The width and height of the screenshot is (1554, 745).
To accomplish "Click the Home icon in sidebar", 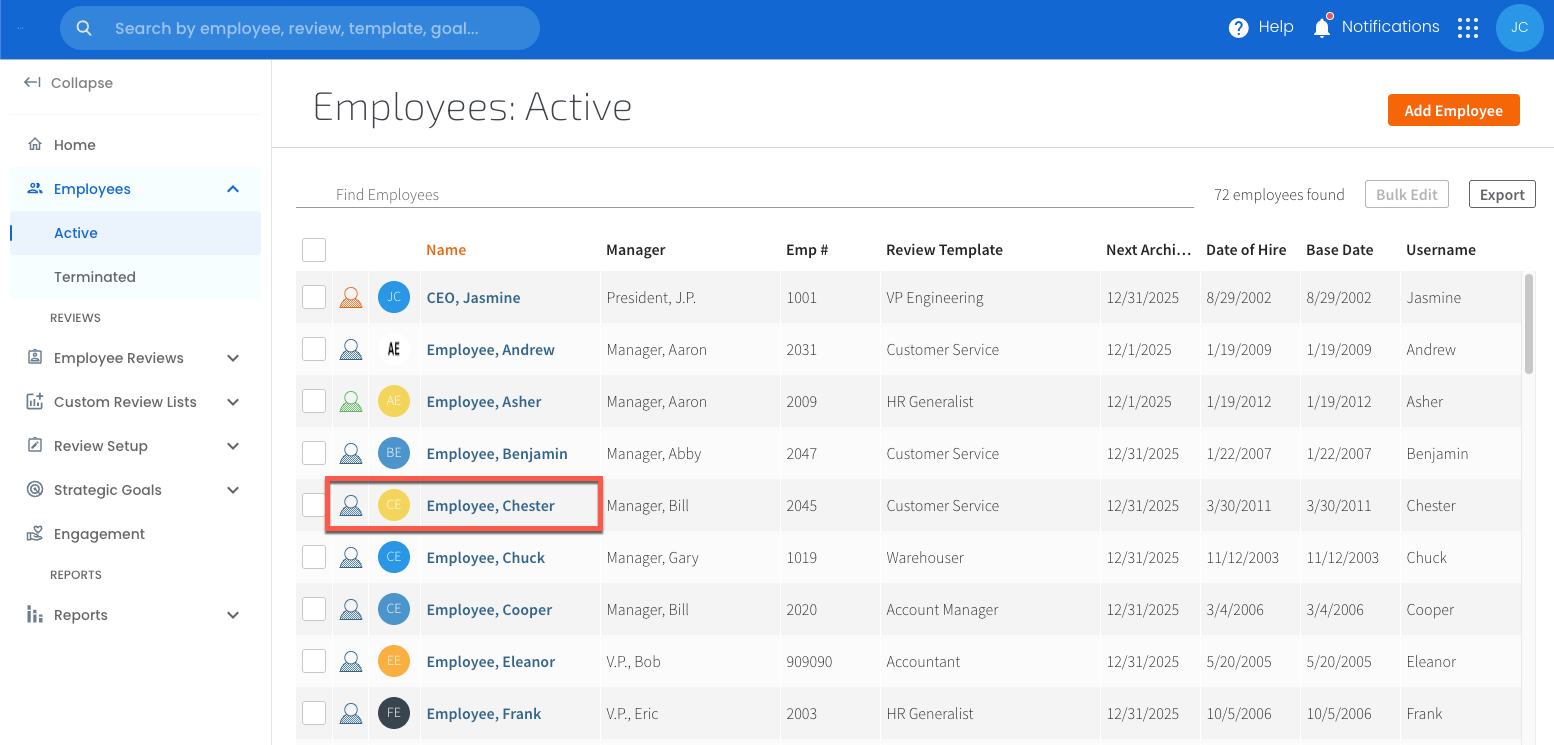I will 36,145.
